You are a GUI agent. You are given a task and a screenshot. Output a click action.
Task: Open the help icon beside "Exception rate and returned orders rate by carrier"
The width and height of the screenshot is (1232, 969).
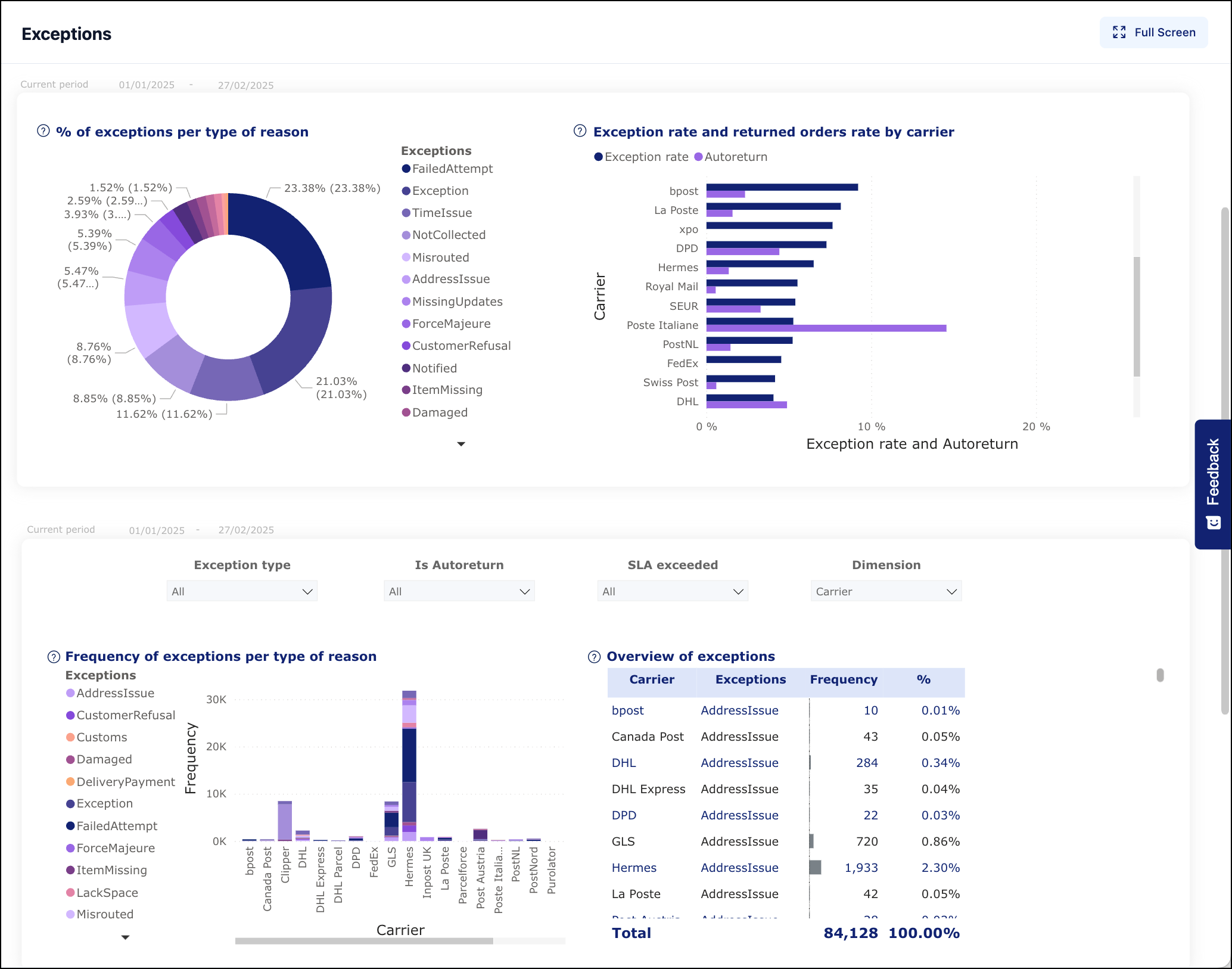click(x=580, y=131)
